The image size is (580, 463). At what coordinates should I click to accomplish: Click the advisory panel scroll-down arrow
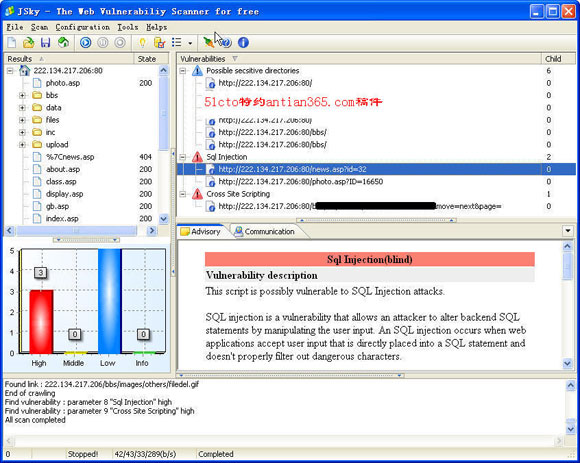coord(567,364)
